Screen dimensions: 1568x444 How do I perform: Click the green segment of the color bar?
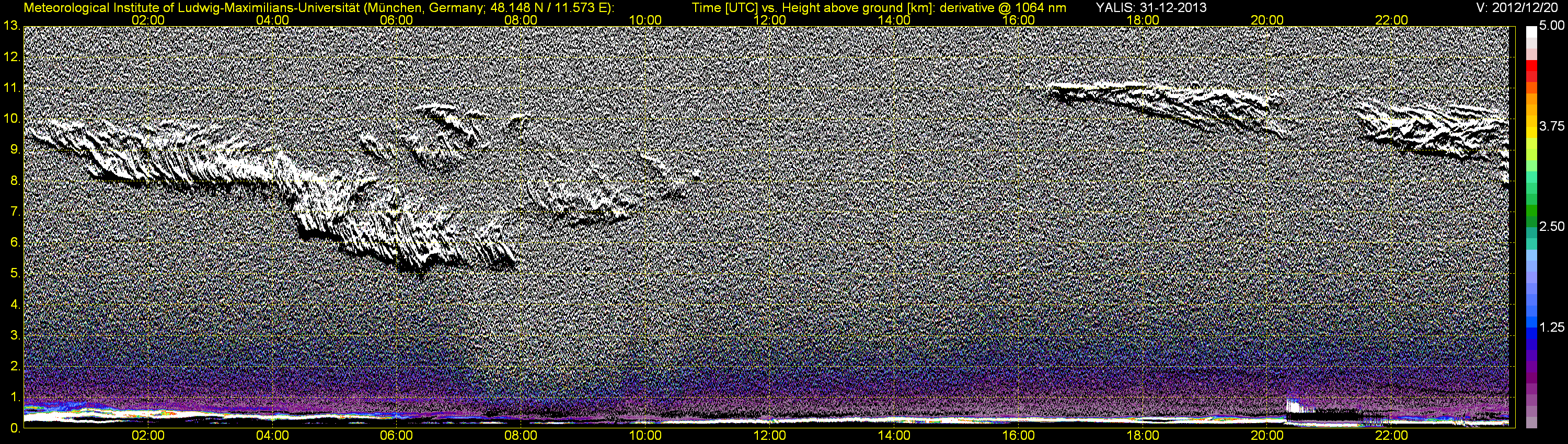click(1531, 210)
